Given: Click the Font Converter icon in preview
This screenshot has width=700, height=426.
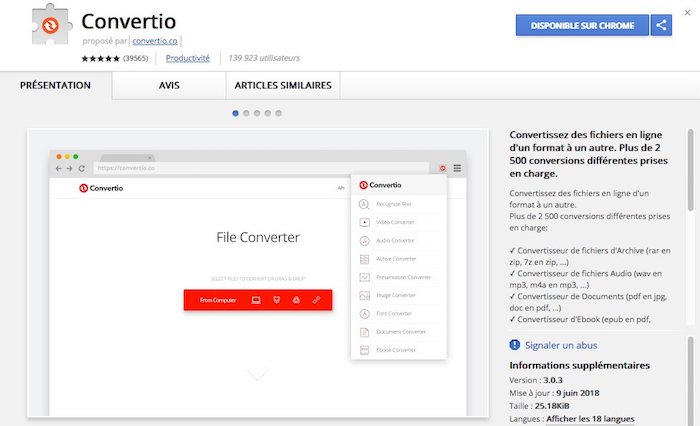Looking at the screenshot, I should coord(364,314).
